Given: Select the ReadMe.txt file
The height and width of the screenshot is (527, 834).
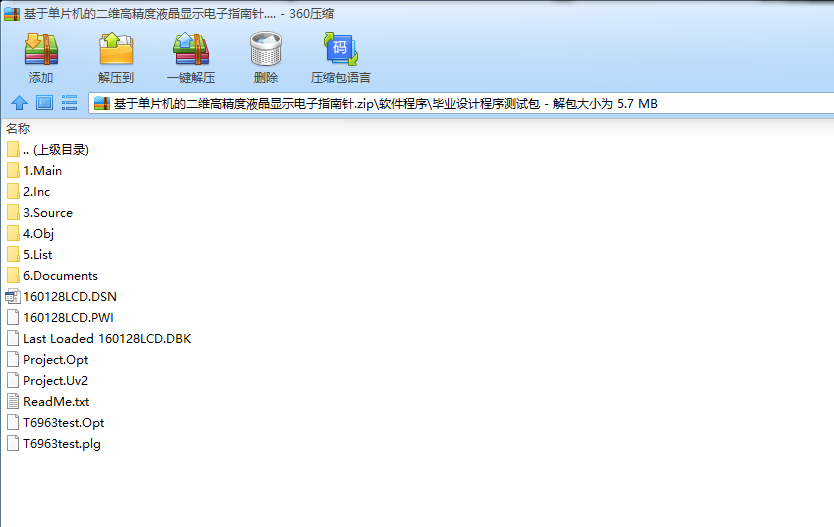Looking at the screenshot, I should click(x=48, y=401).
